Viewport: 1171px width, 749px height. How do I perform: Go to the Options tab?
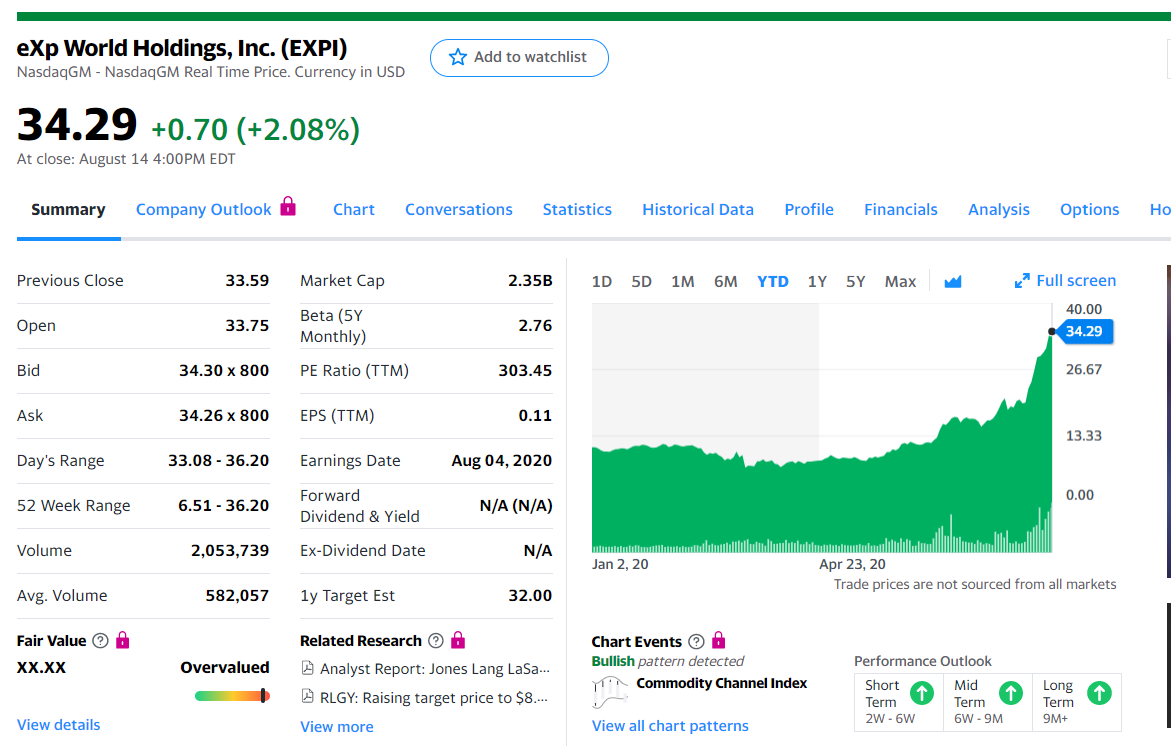pos(1090,210)
